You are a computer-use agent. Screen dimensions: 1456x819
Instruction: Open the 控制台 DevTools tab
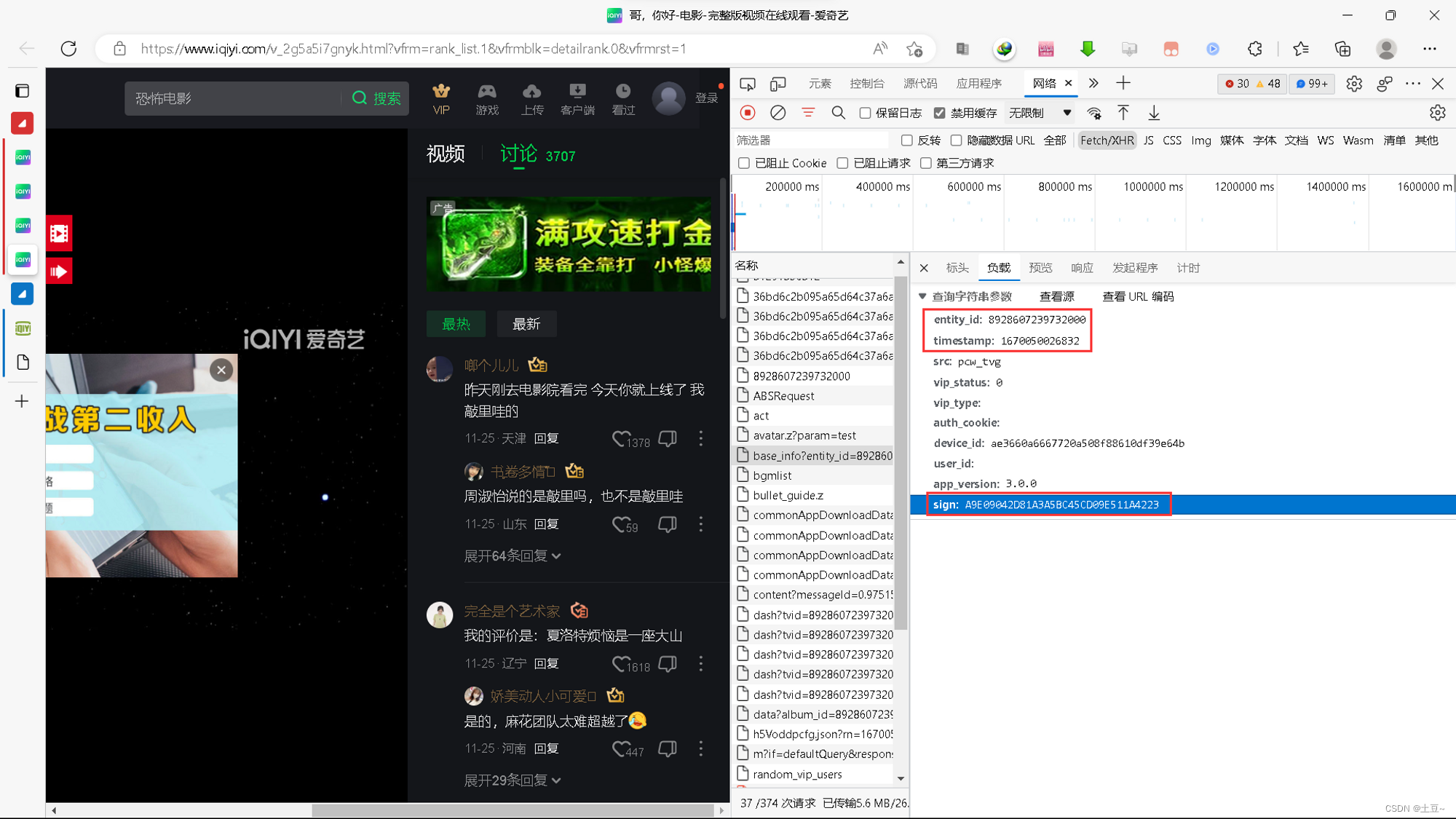coord(866,84)
